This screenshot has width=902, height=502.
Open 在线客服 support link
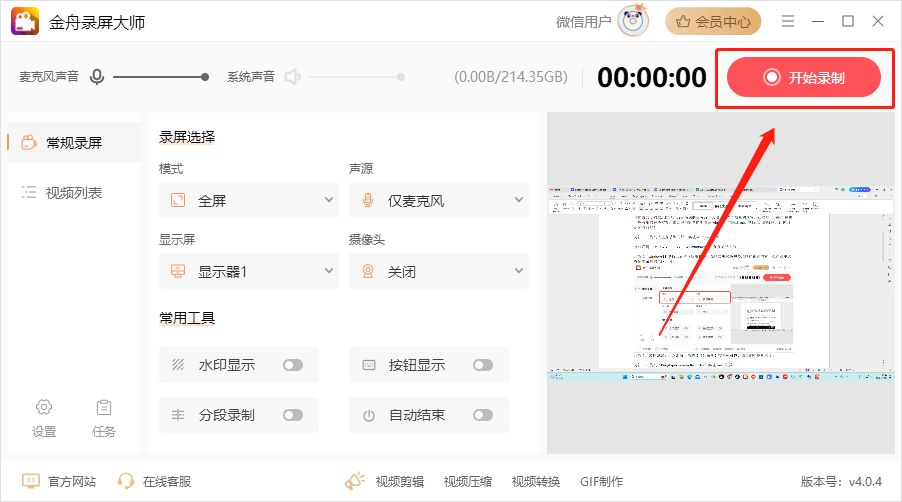coord(167,481)
